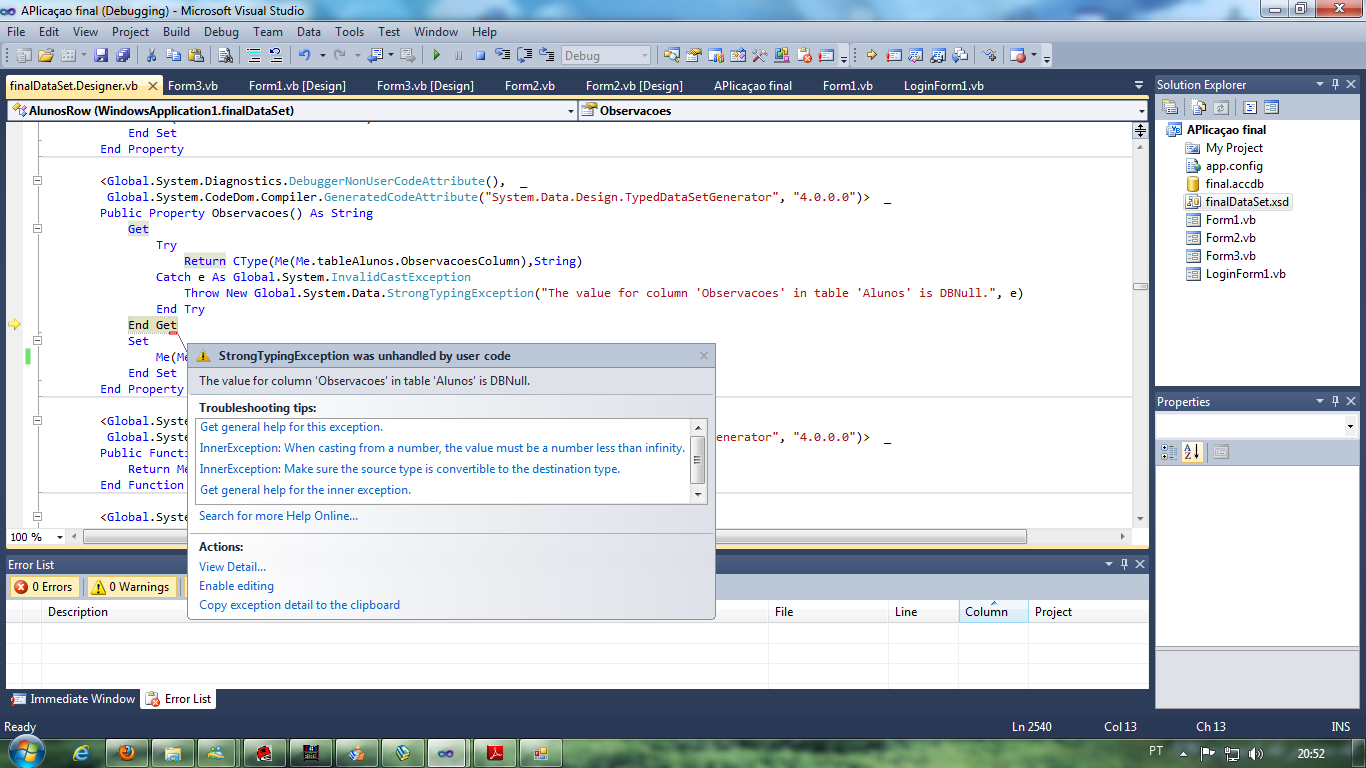Toggle the 0 Errors filter button
The height and width of the screenshot is (768, 1366).
pyautogui.click(x=43, y=587)
